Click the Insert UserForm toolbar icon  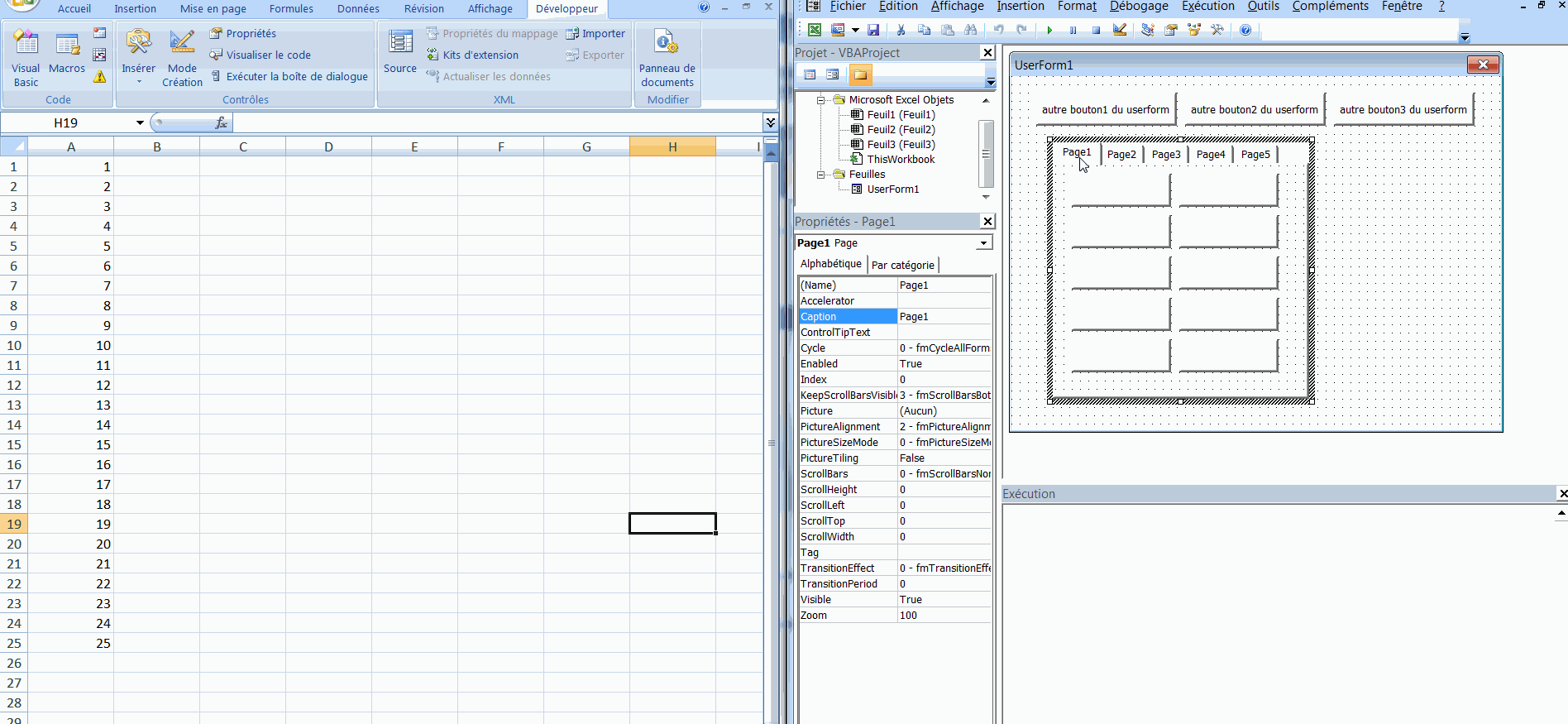pyautogui.click(x=838, y=30)
